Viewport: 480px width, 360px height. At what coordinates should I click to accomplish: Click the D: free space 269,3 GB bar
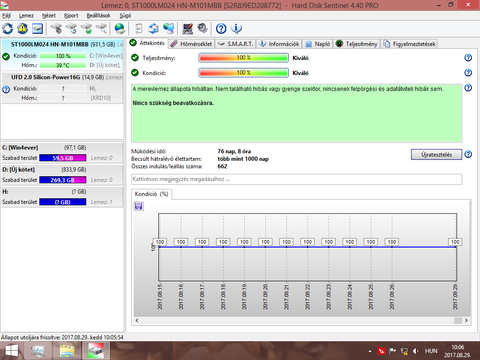click(x=63, y=180)
